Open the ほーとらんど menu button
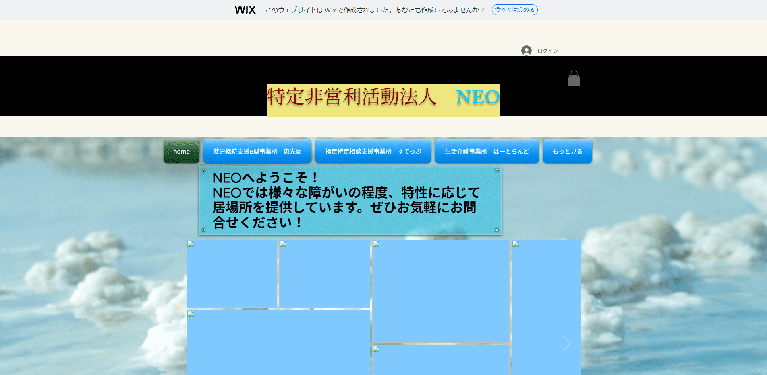Viewport: 767px width, 375px height. click(x=487, y=152)
